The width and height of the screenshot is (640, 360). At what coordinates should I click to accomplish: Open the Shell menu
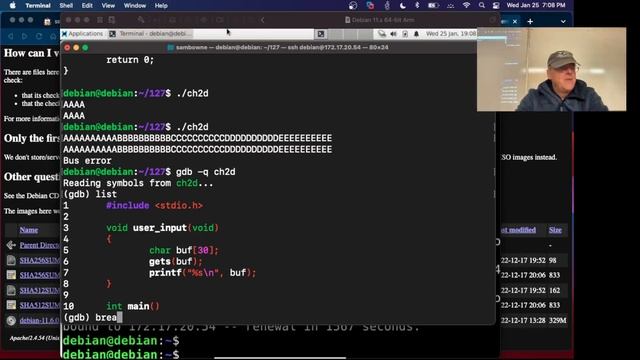[x=66, y=6]
